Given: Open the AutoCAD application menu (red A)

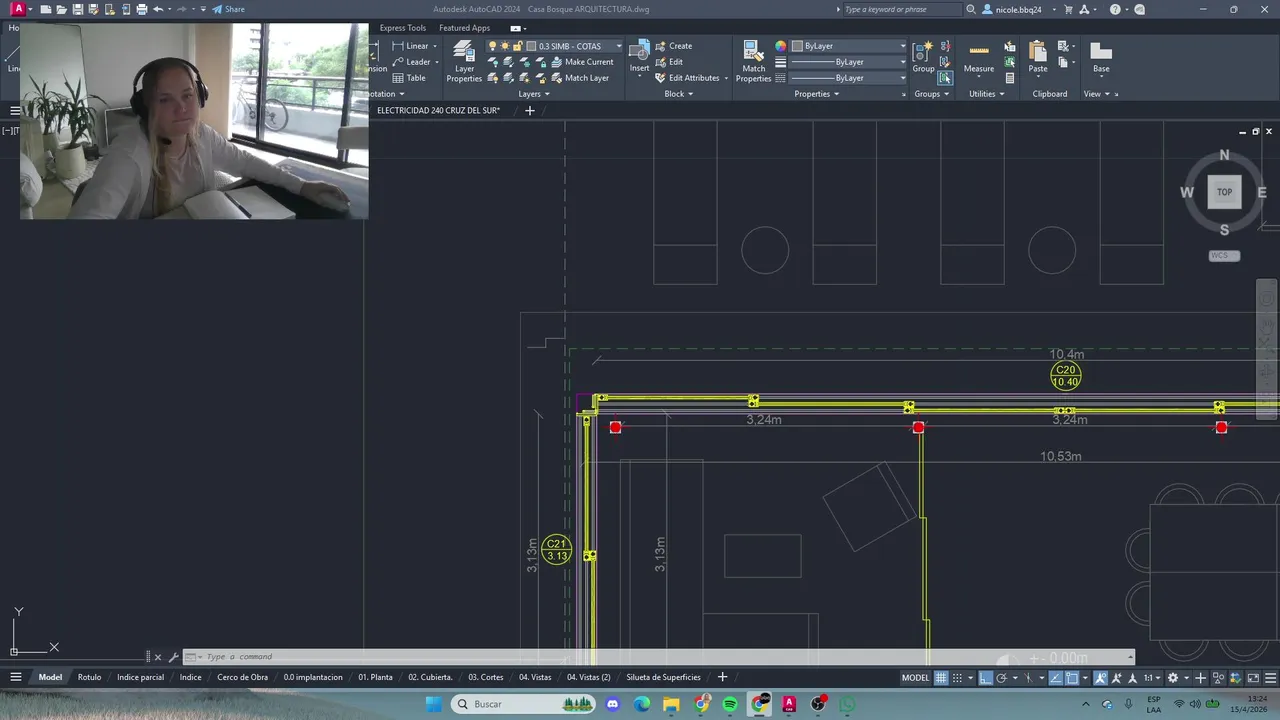Looking at the screenshot, I should coord(18,9).
